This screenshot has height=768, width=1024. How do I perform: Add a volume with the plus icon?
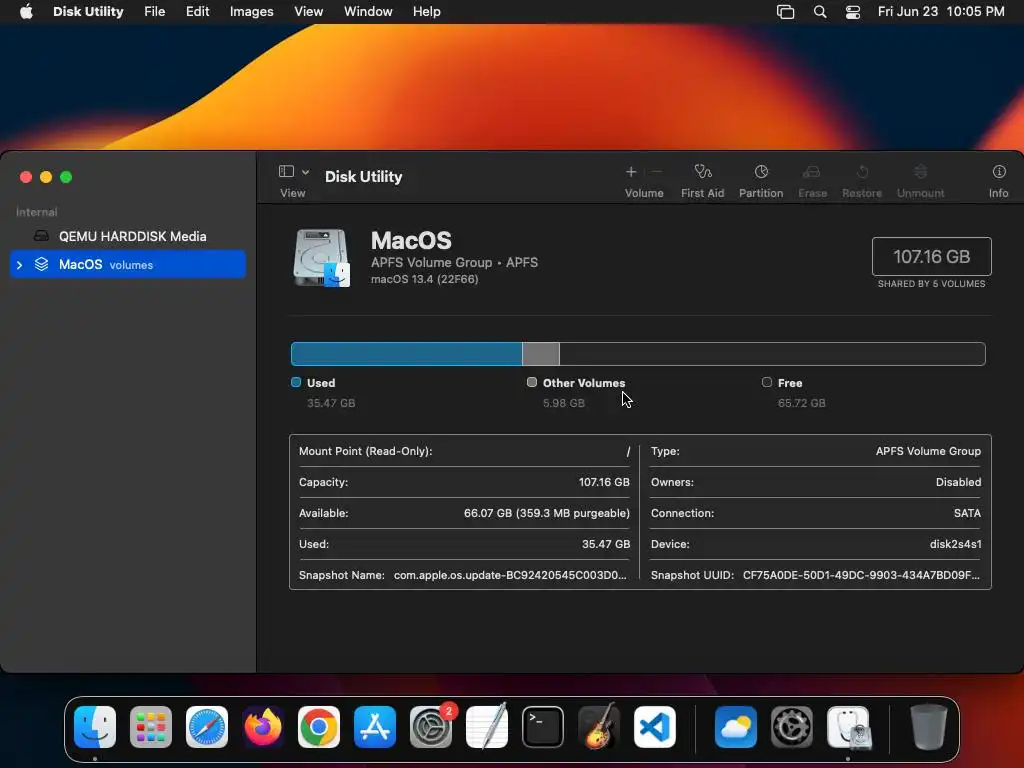(x=631, y=172)
